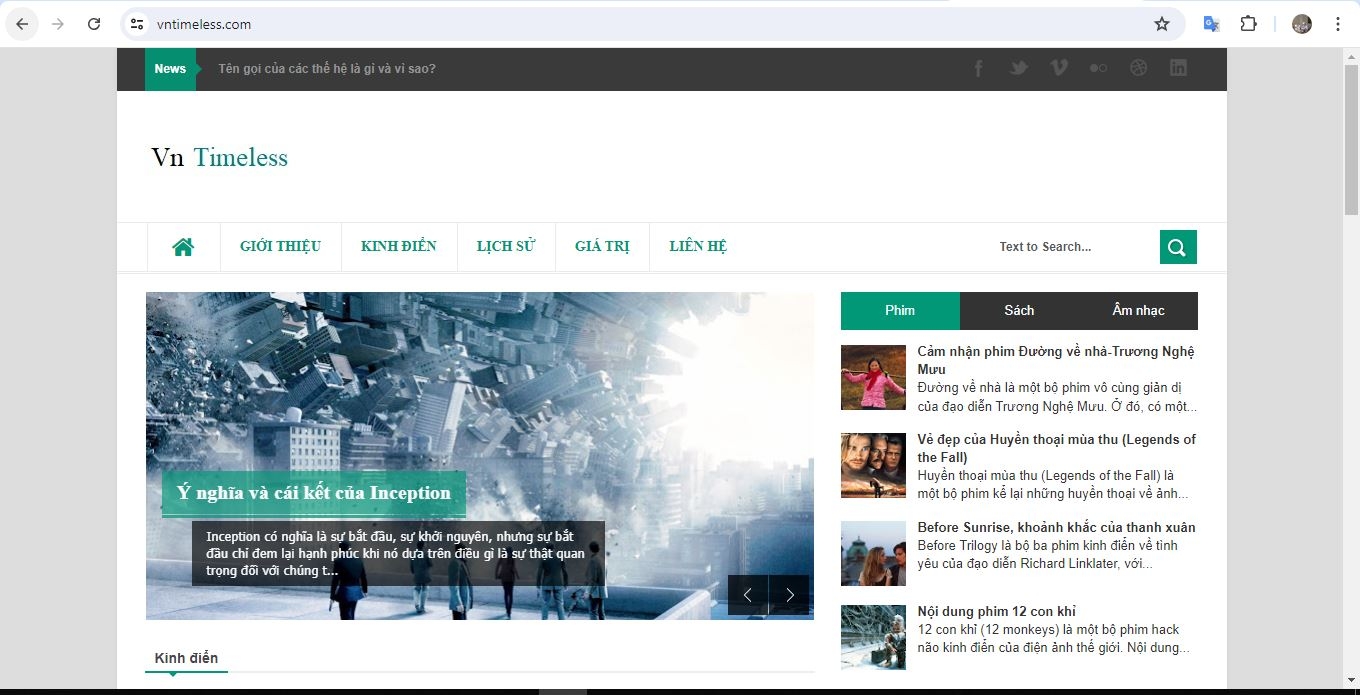
Task: Click the browser forward arrow
Action: click(58, 24)
